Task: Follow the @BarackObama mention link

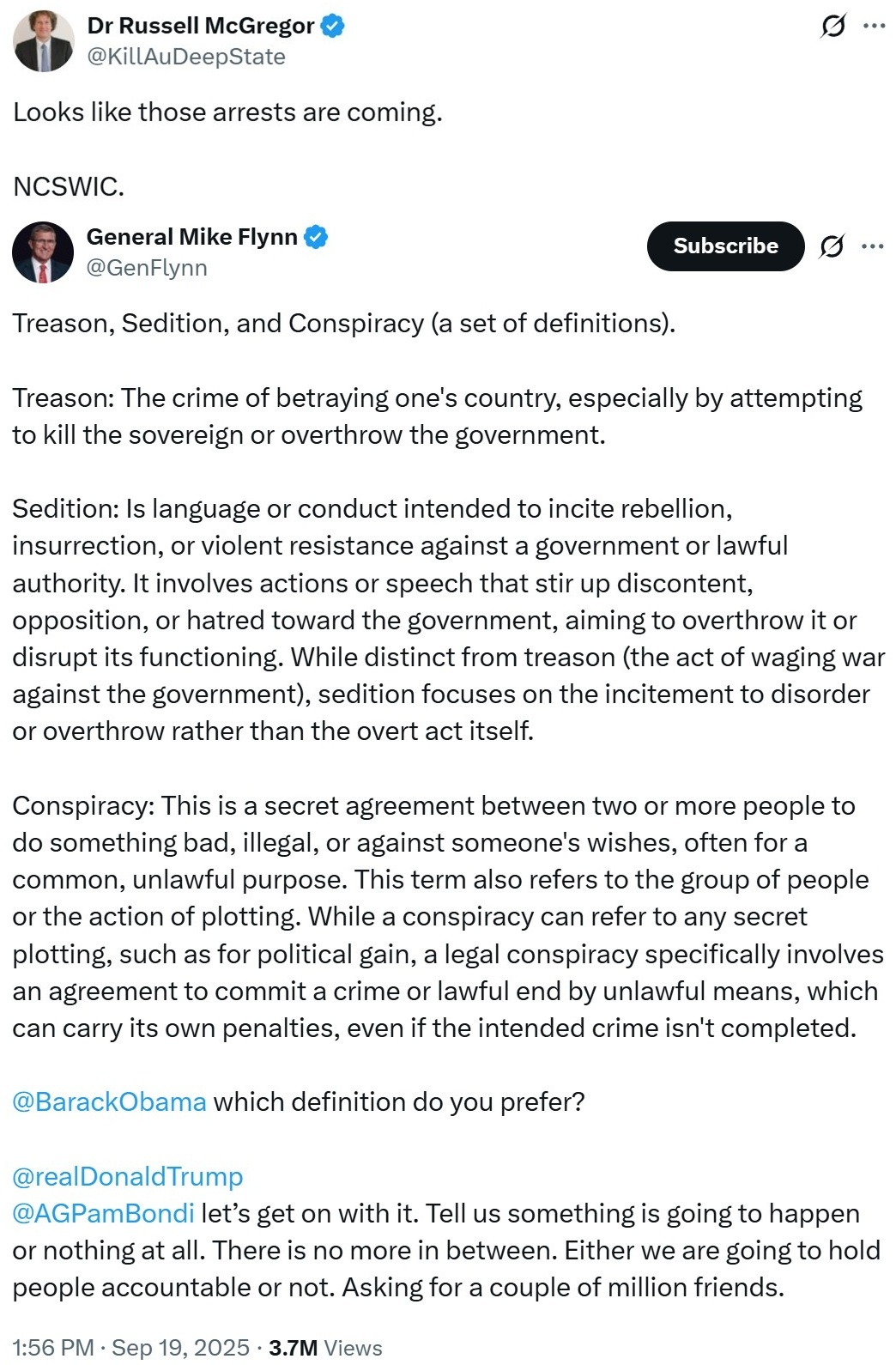Action: tap(109, 1101)
